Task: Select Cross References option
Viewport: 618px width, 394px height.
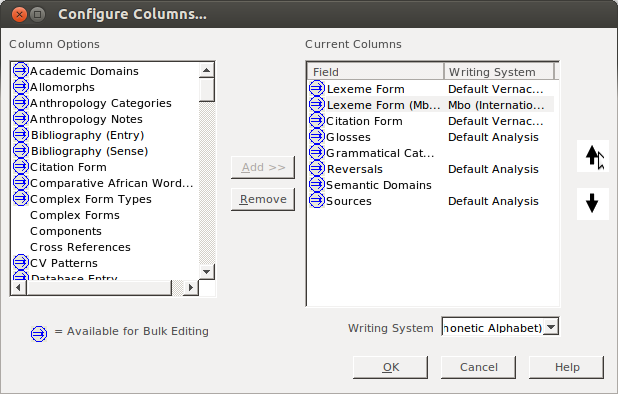Action: [x=80, y=247]
